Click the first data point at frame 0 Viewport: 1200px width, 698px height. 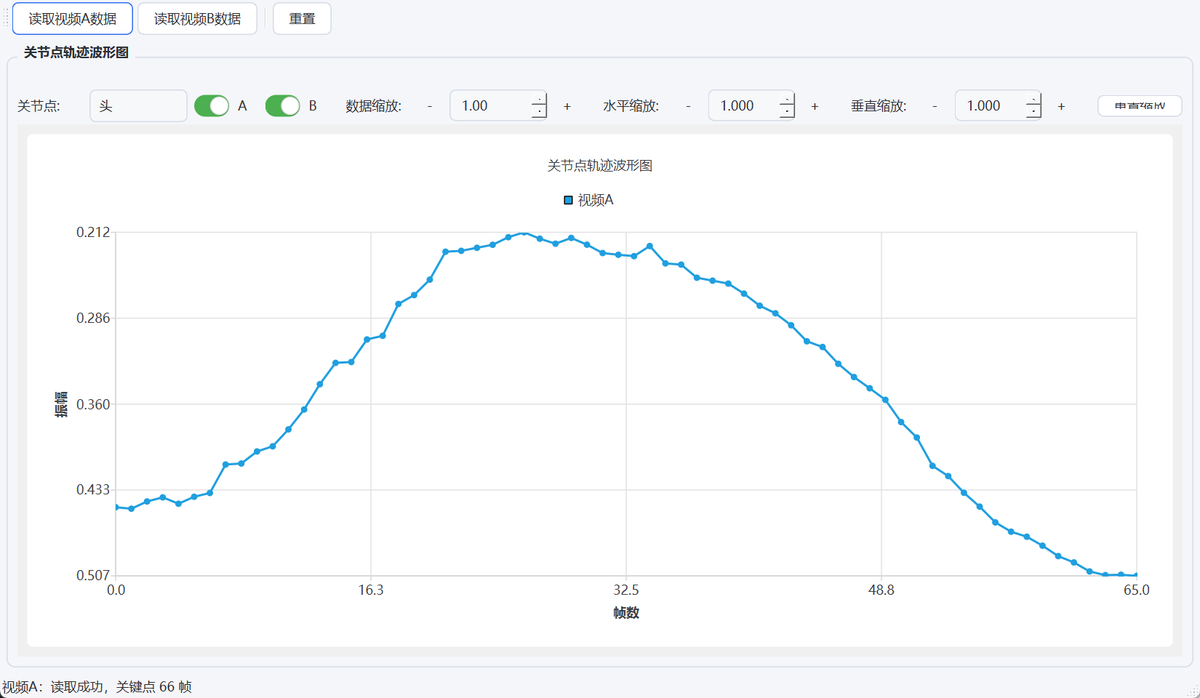tap(116, 507)
